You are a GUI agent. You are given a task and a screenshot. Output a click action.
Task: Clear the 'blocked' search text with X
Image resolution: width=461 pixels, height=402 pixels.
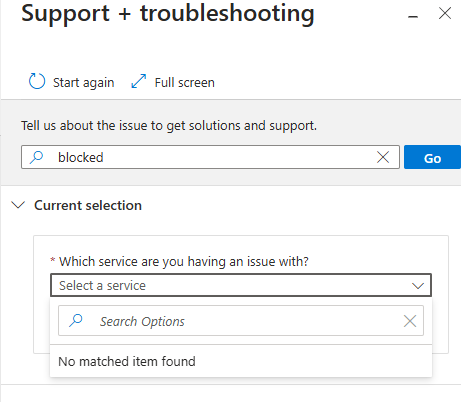click(383, 157)
